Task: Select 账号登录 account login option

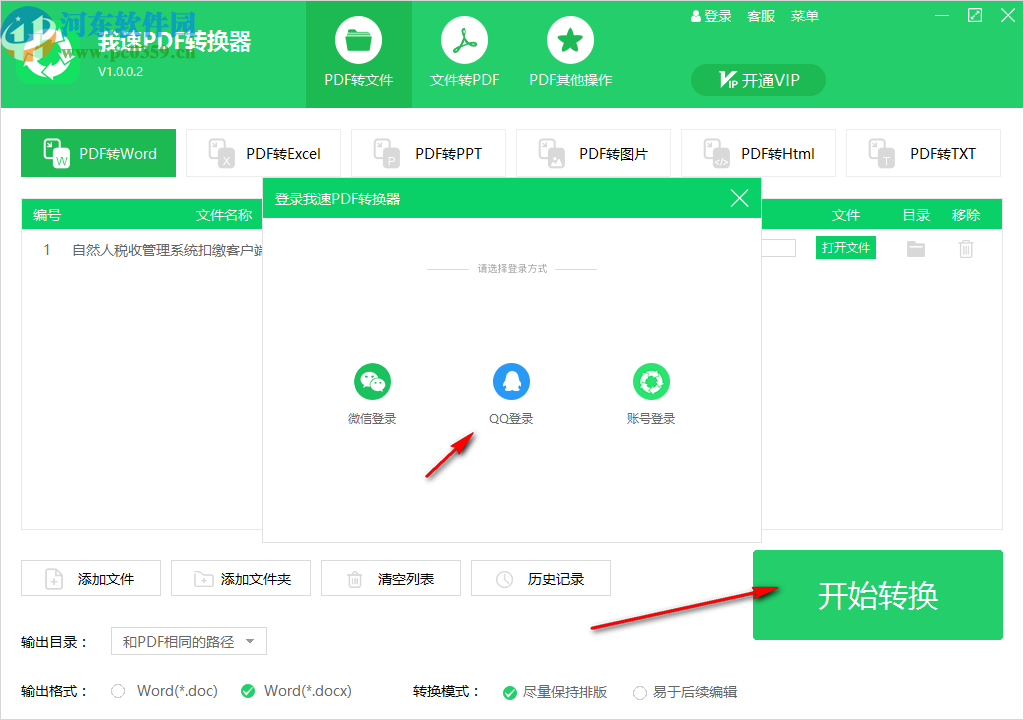Action: click(651, 381)
